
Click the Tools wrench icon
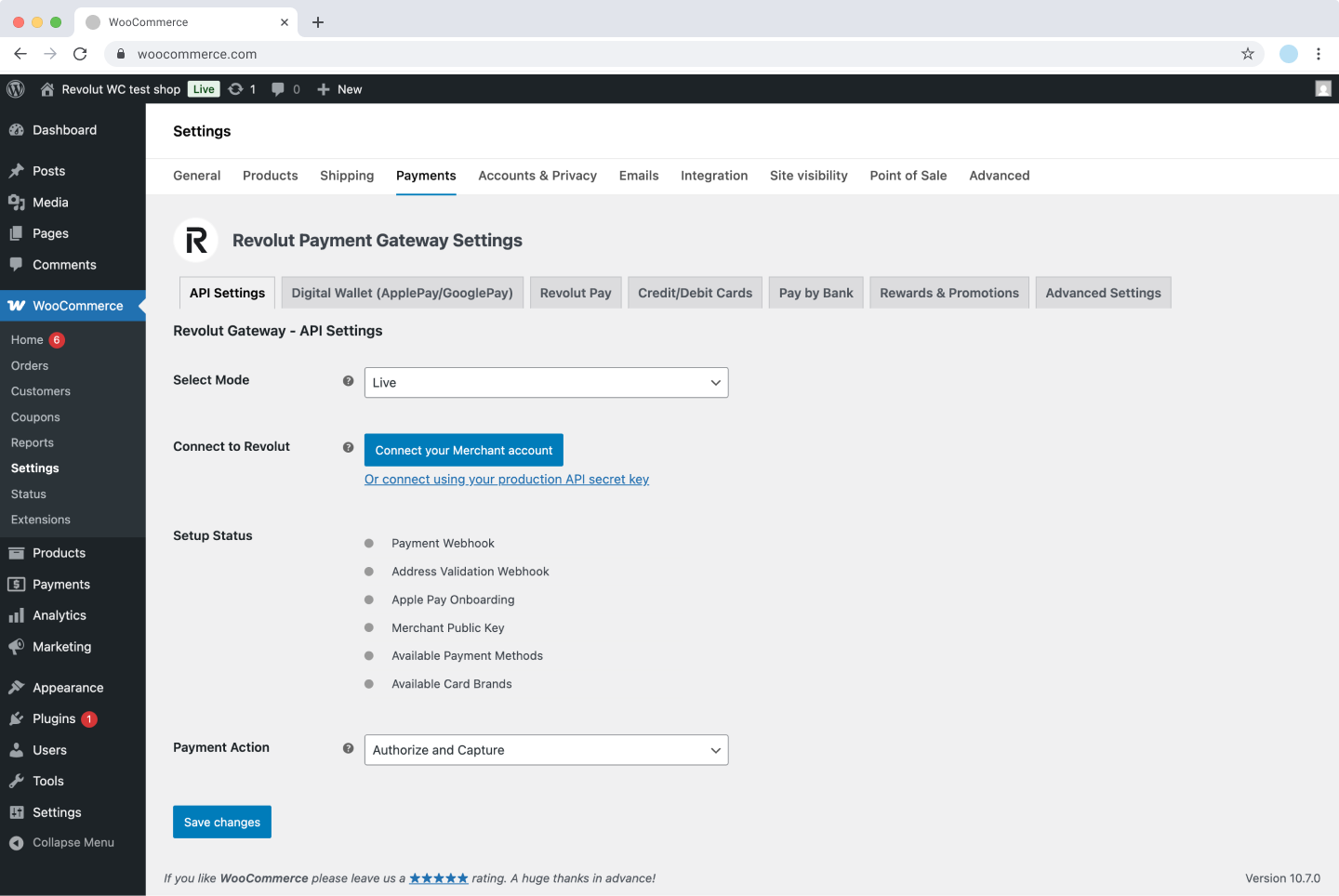pyautogui.click(x=16, y=782)
